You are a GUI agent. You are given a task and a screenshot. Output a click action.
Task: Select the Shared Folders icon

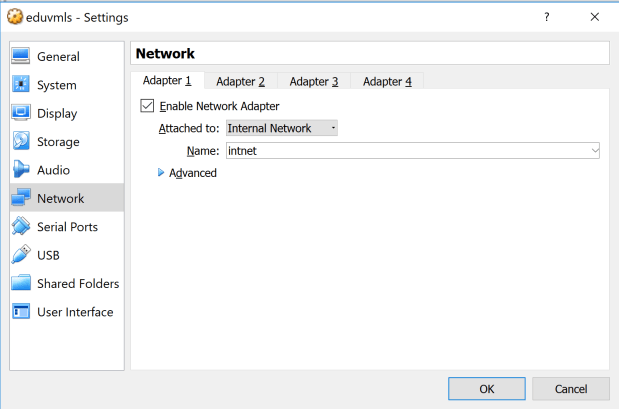(21, 283)
